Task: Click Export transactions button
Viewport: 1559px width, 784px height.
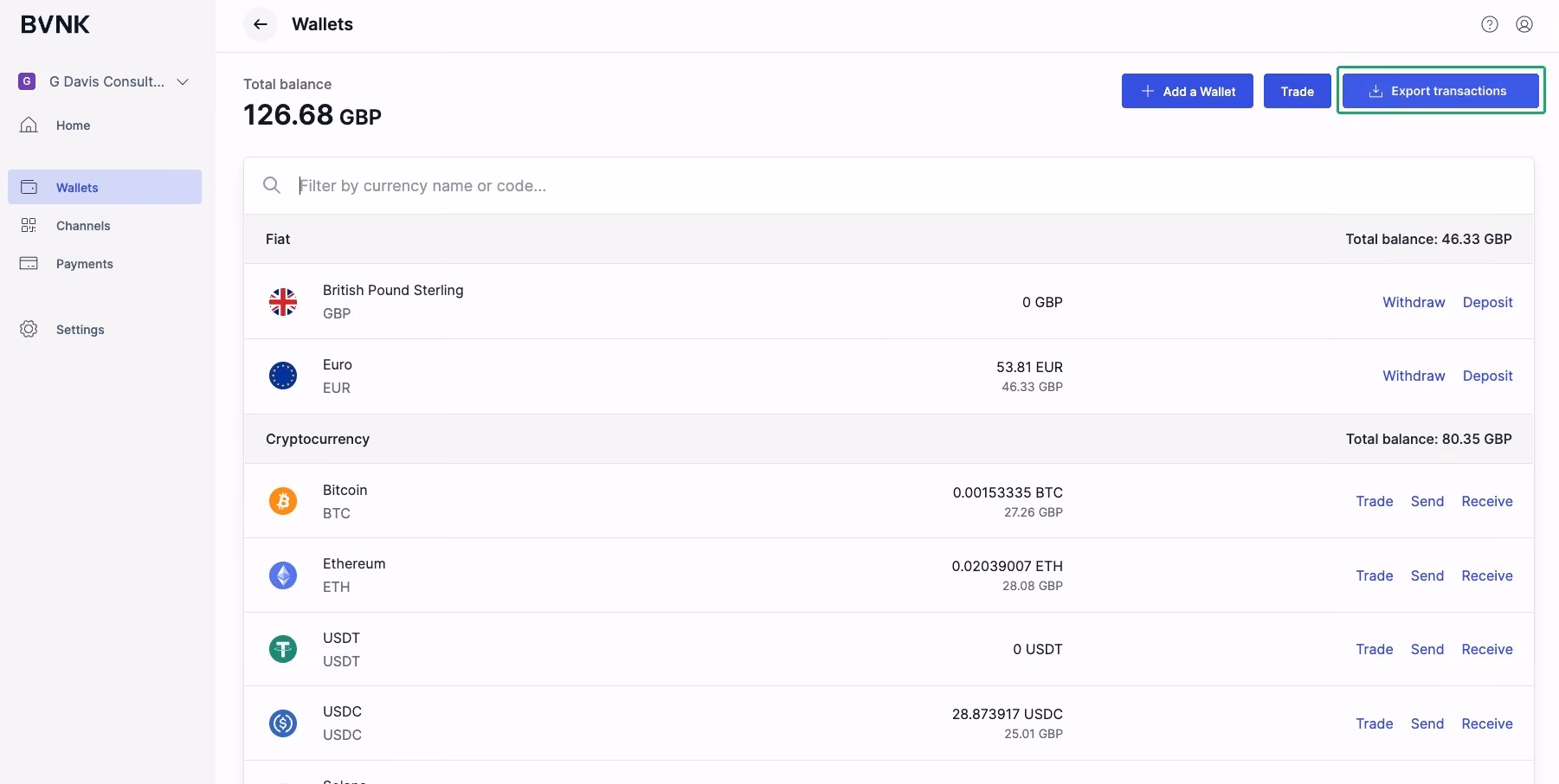Action: coord(1440,91)
